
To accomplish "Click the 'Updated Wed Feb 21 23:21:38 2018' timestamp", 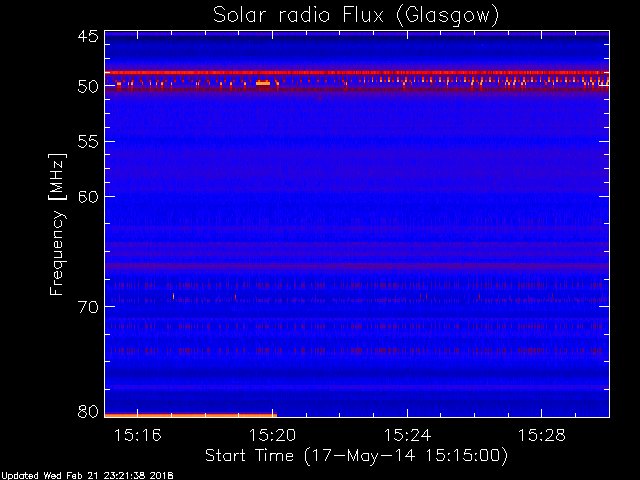I will pyautogui.click(x=87, y=476).
